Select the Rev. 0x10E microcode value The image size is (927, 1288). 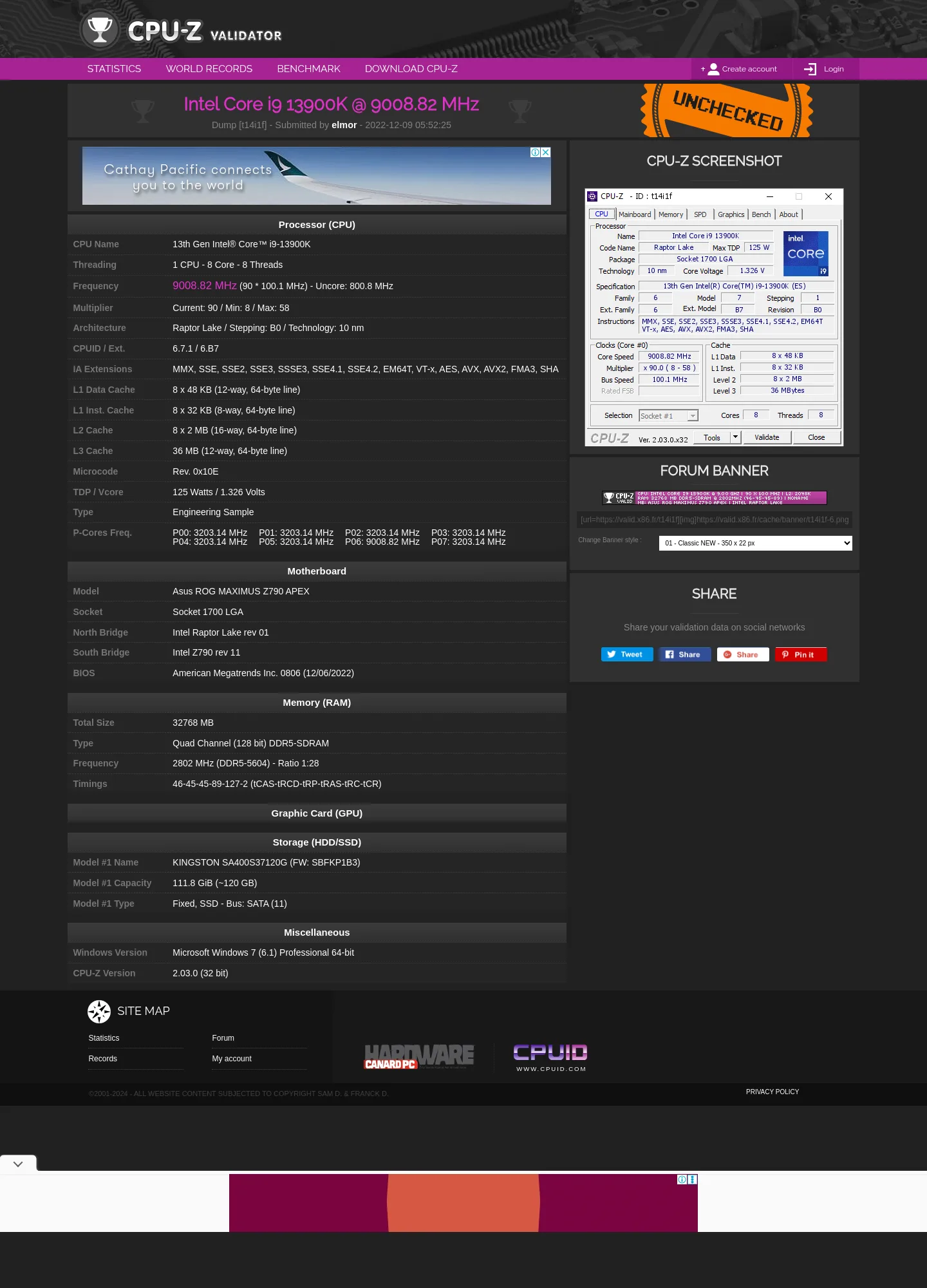point(196,471)
